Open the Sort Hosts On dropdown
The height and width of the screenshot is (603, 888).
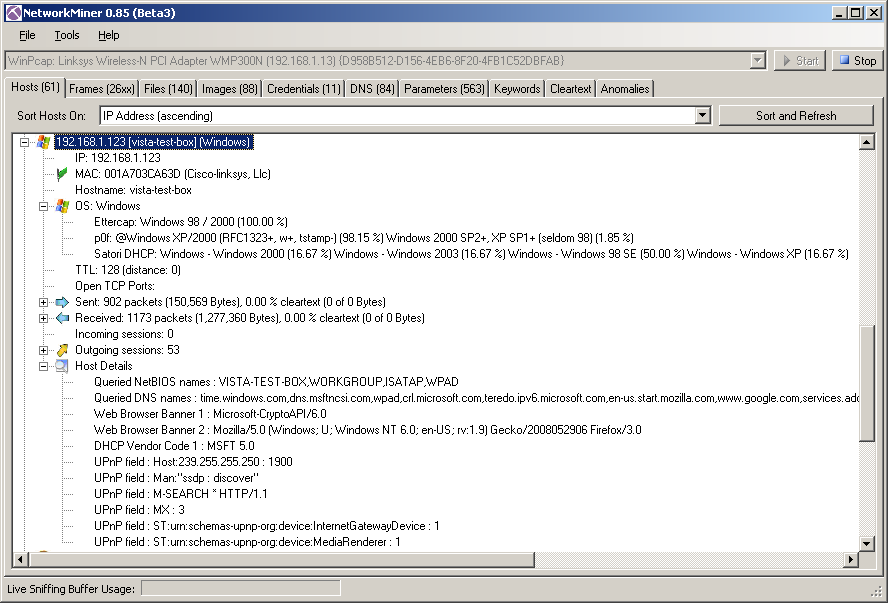point(702,116)
